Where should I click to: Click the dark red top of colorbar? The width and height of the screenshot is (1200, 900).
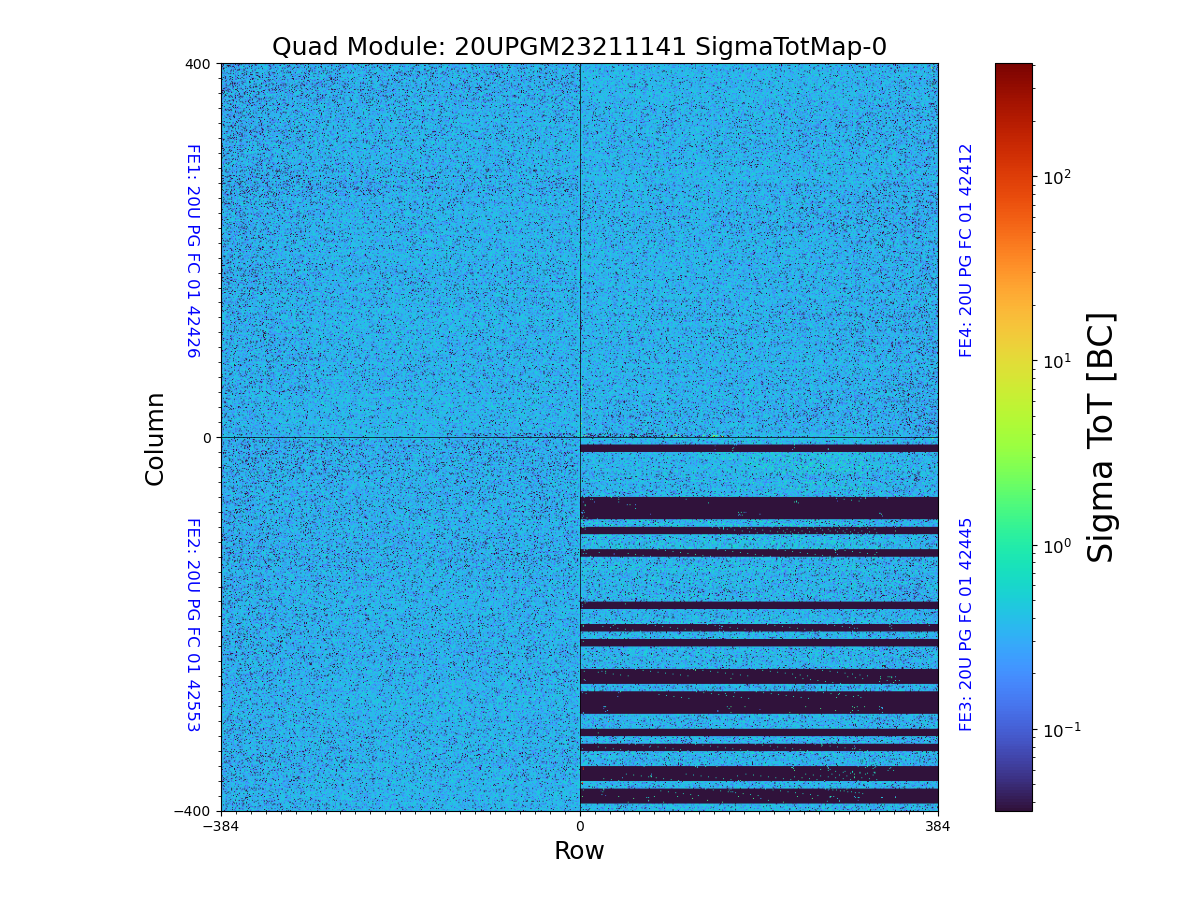pos(1013,70)
